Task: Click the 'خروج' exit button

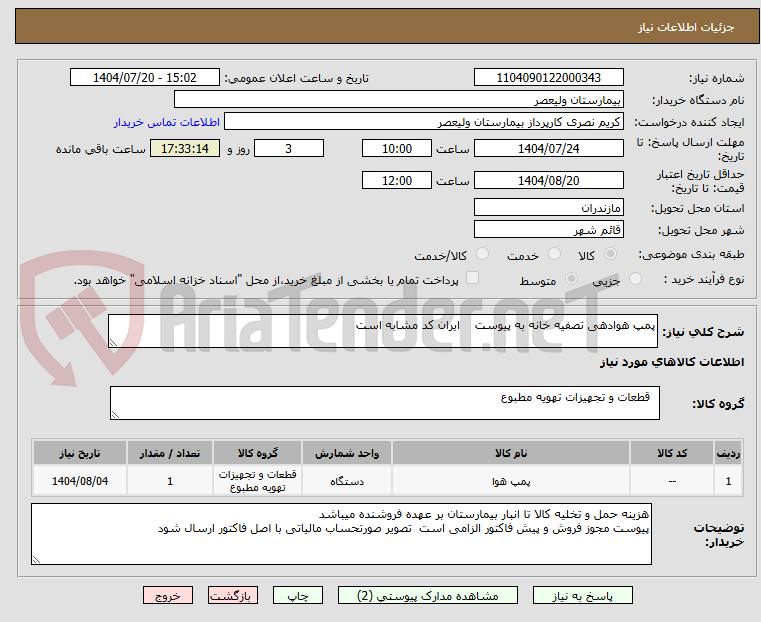Action: tap(168, 596)
